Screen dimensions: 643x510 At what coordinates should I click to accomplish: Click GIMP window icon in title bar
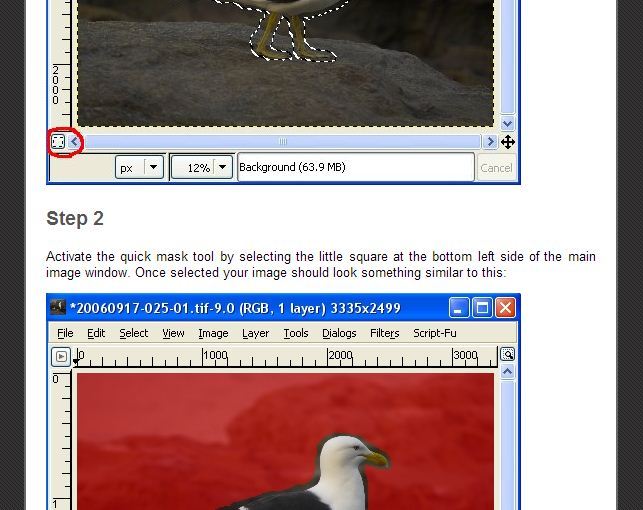pyautogui.click(x=58, y=307)
